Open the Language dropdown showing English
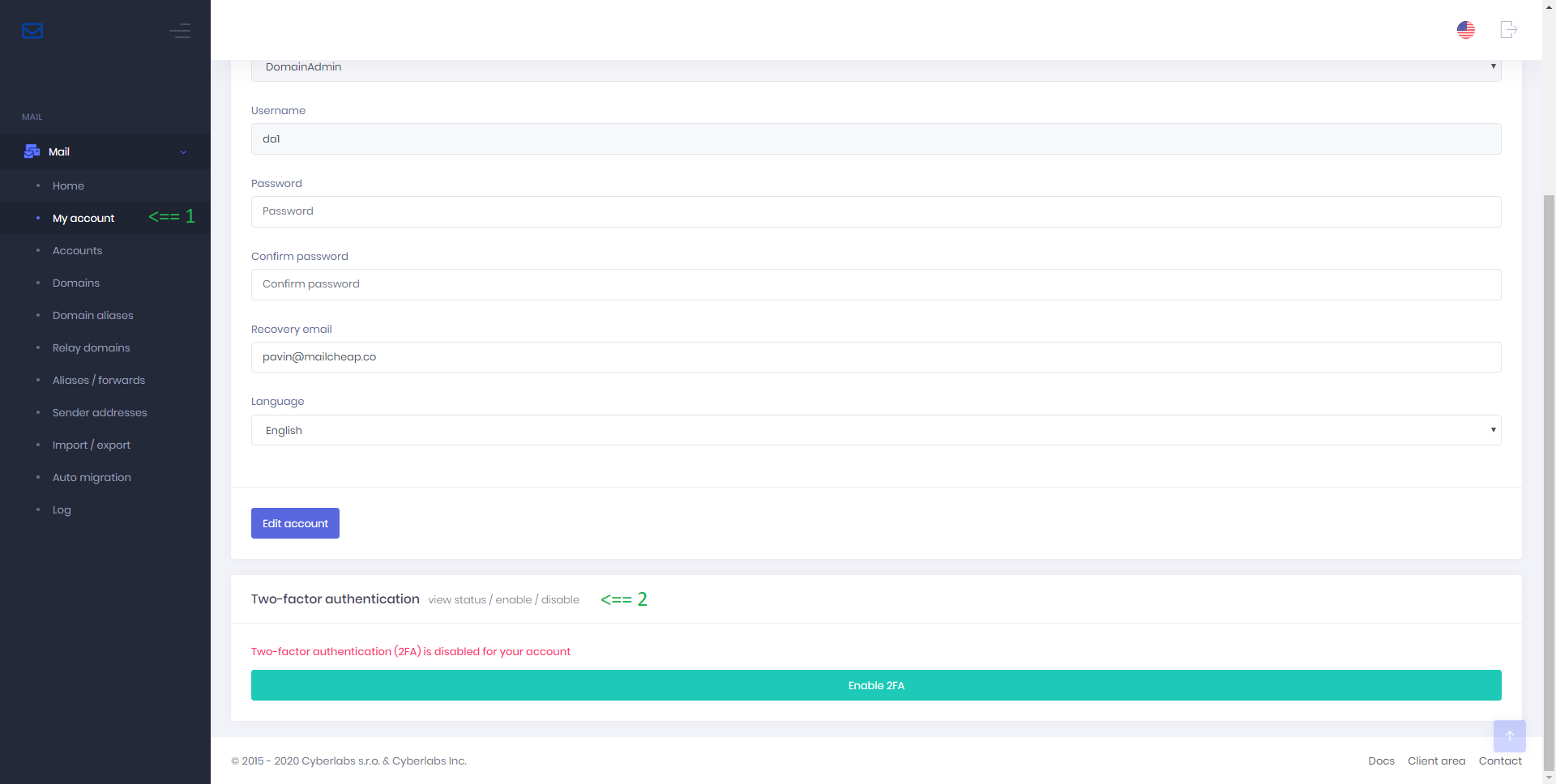Screen dimensions: 1556x784 pyautogui.click(x=875, y=430)
